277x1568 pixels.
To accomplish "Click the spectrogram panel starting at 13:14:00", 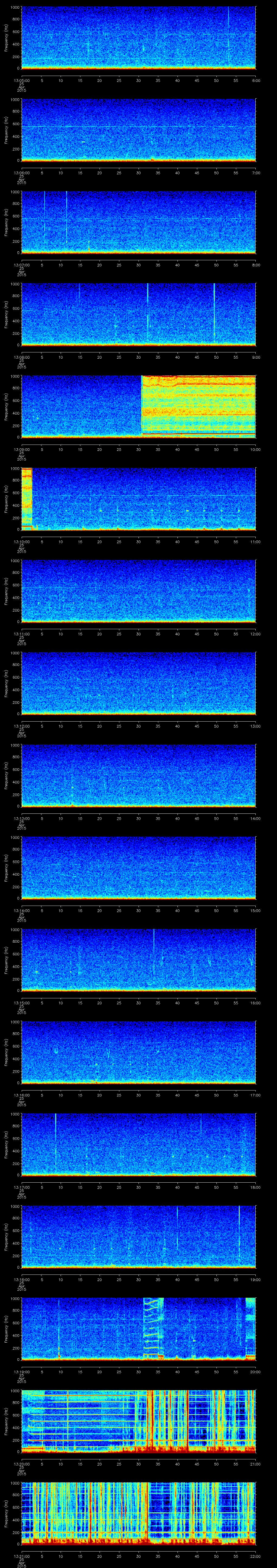I will (x=138, y=868).
